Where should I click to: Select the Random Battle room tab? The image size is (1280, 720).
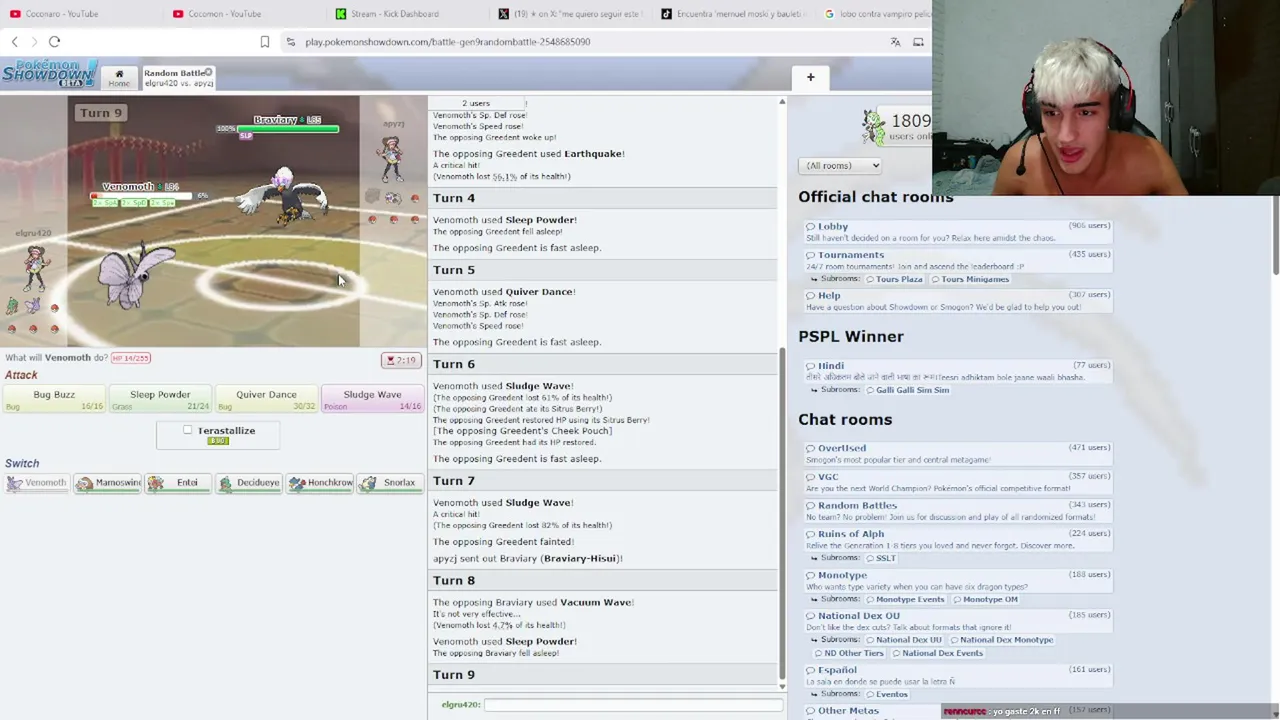pos(179,77)
